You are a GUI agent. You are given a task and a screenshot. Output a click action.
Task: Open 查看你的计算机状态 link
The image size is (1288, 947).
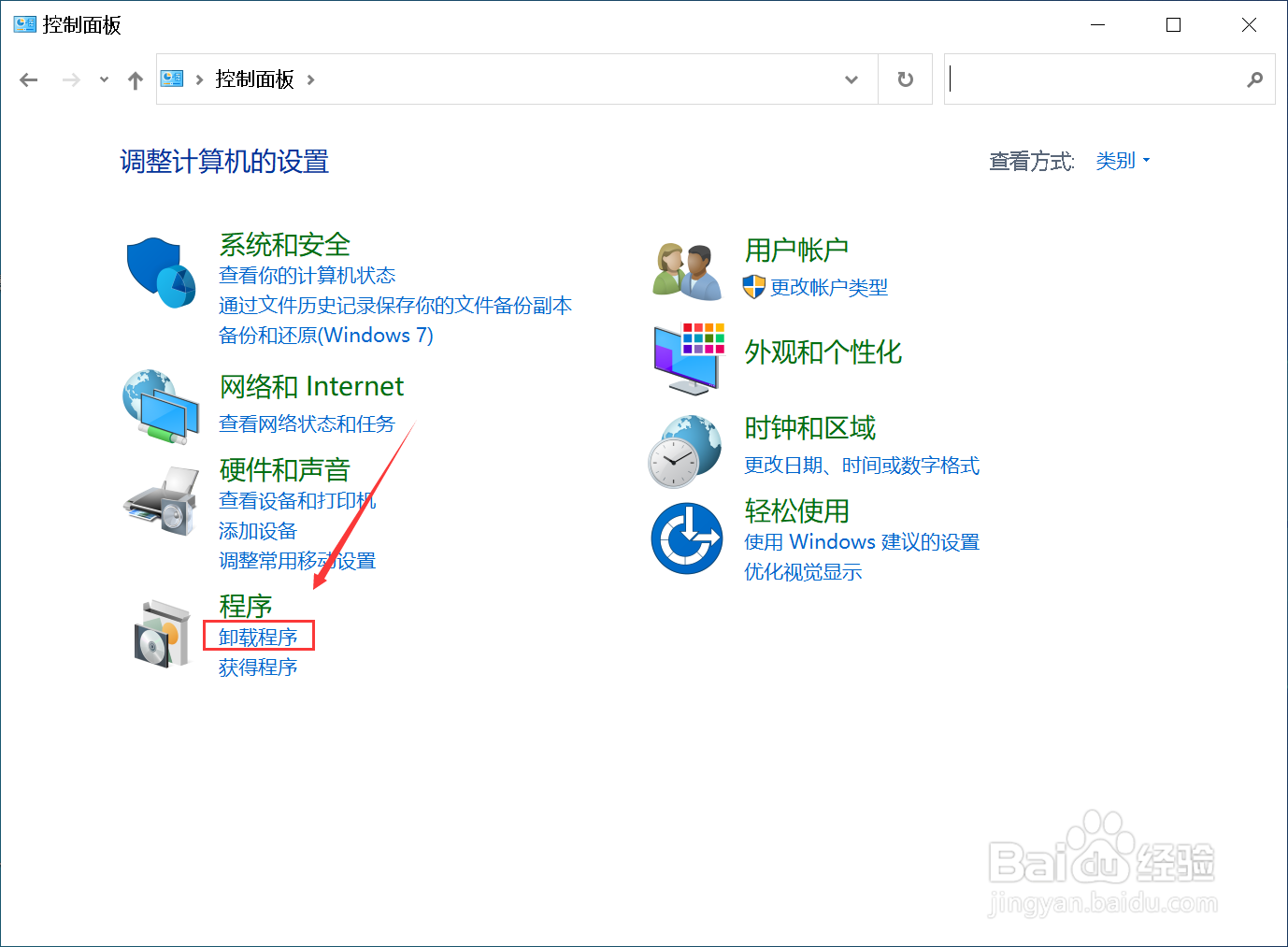(x=308, y=276)
